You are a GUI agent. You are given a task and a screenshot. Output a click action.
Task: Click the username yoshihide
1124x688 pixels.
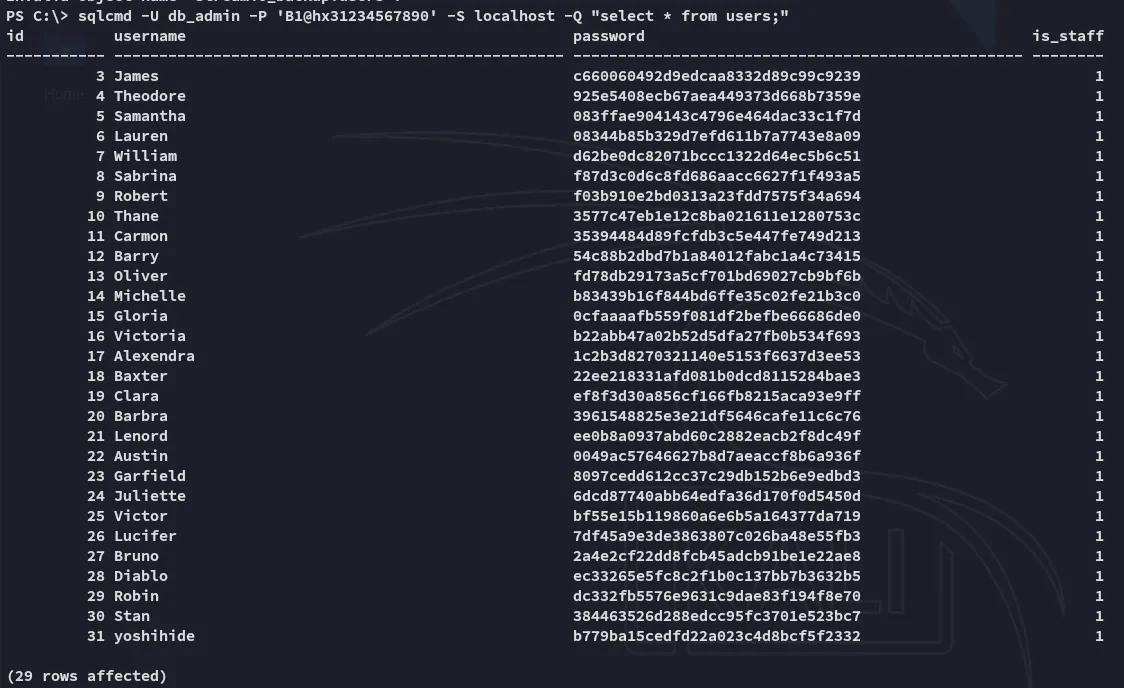154,636
